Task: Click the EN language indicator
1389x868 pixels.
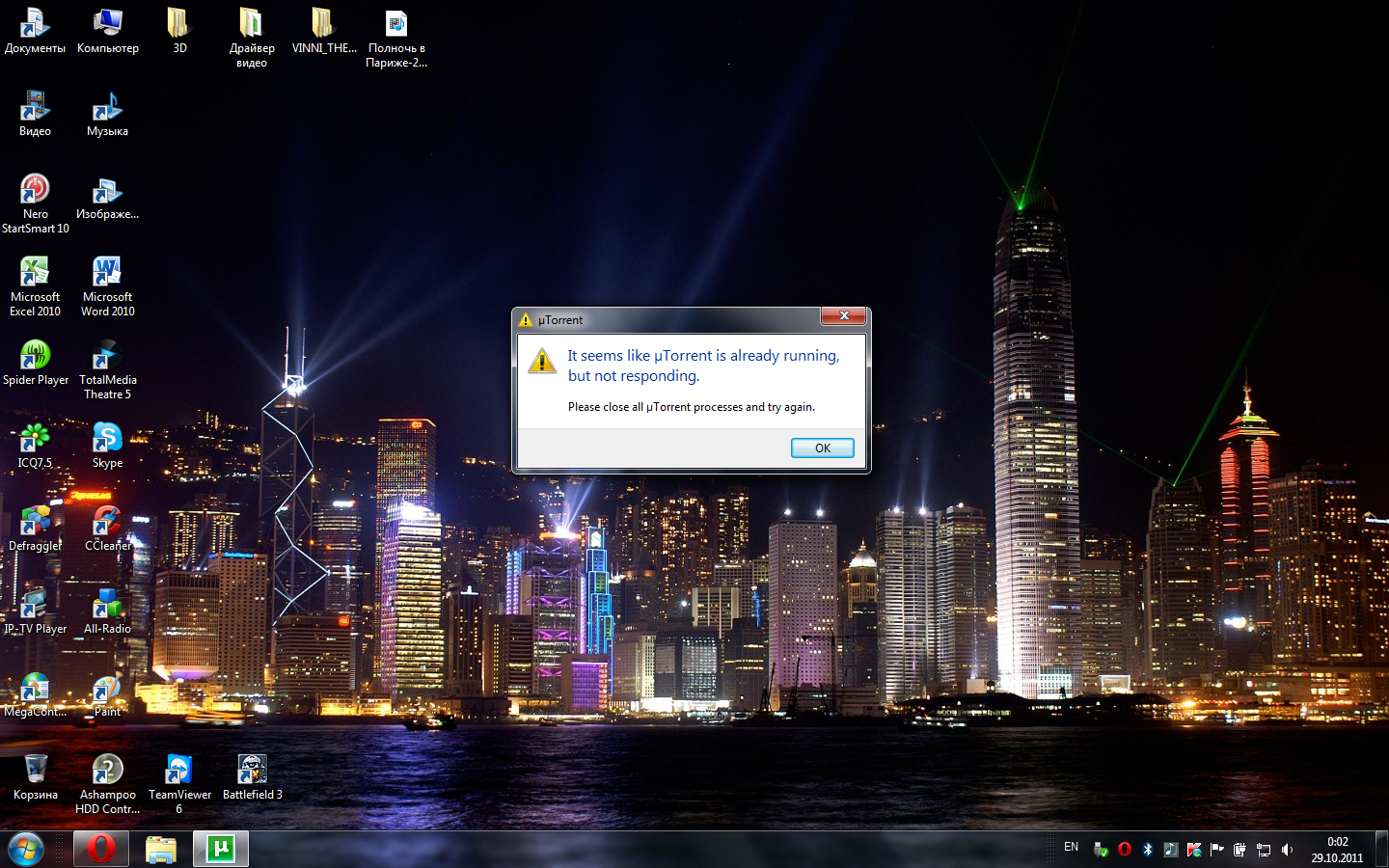Action: pyautogui.click(x=1071, y=847)
